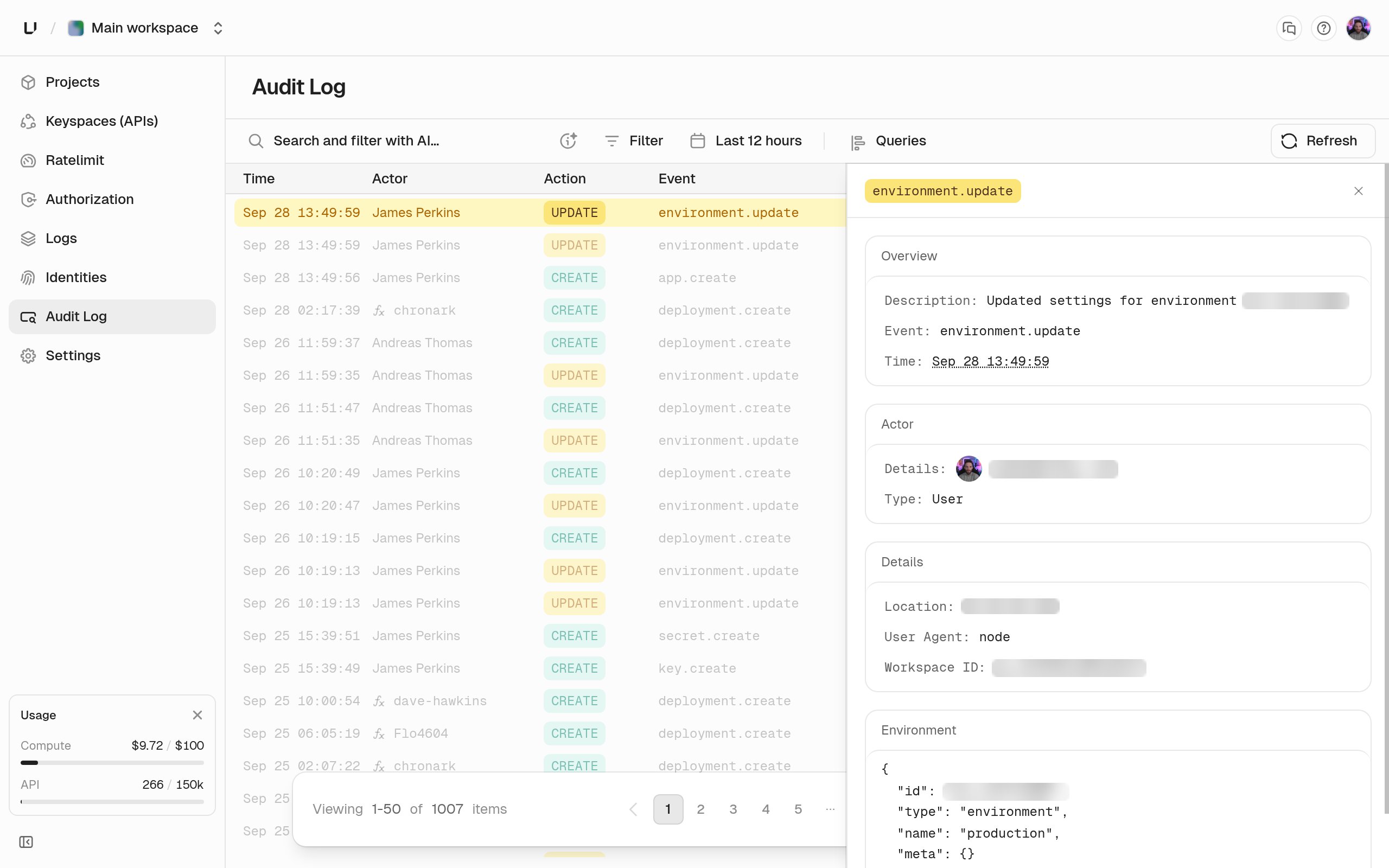
Task: Select the highlighted Sep 28 13:49:59 row
Action: point(539,213)
